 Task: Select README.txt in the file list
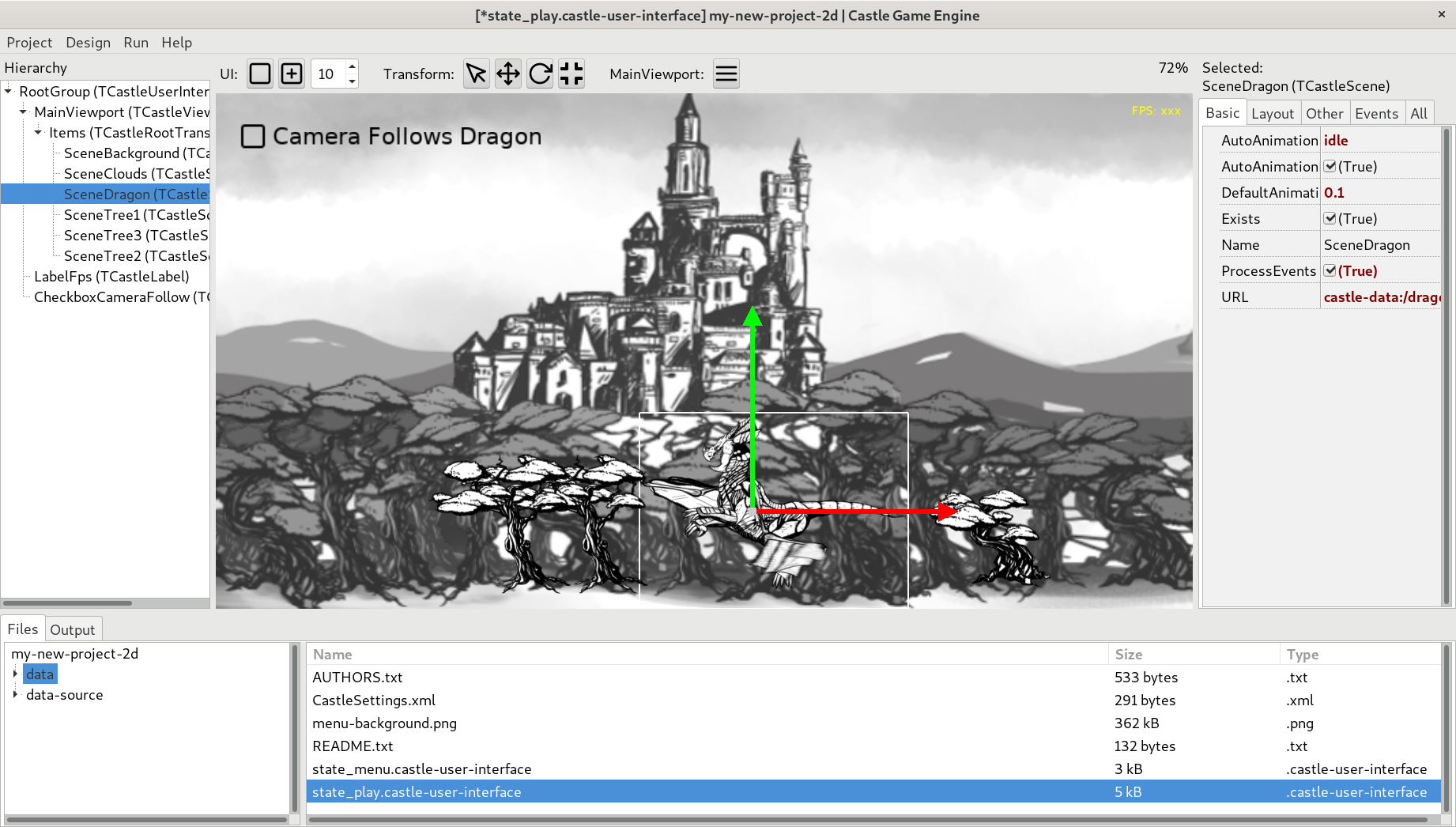coord(353,746)
